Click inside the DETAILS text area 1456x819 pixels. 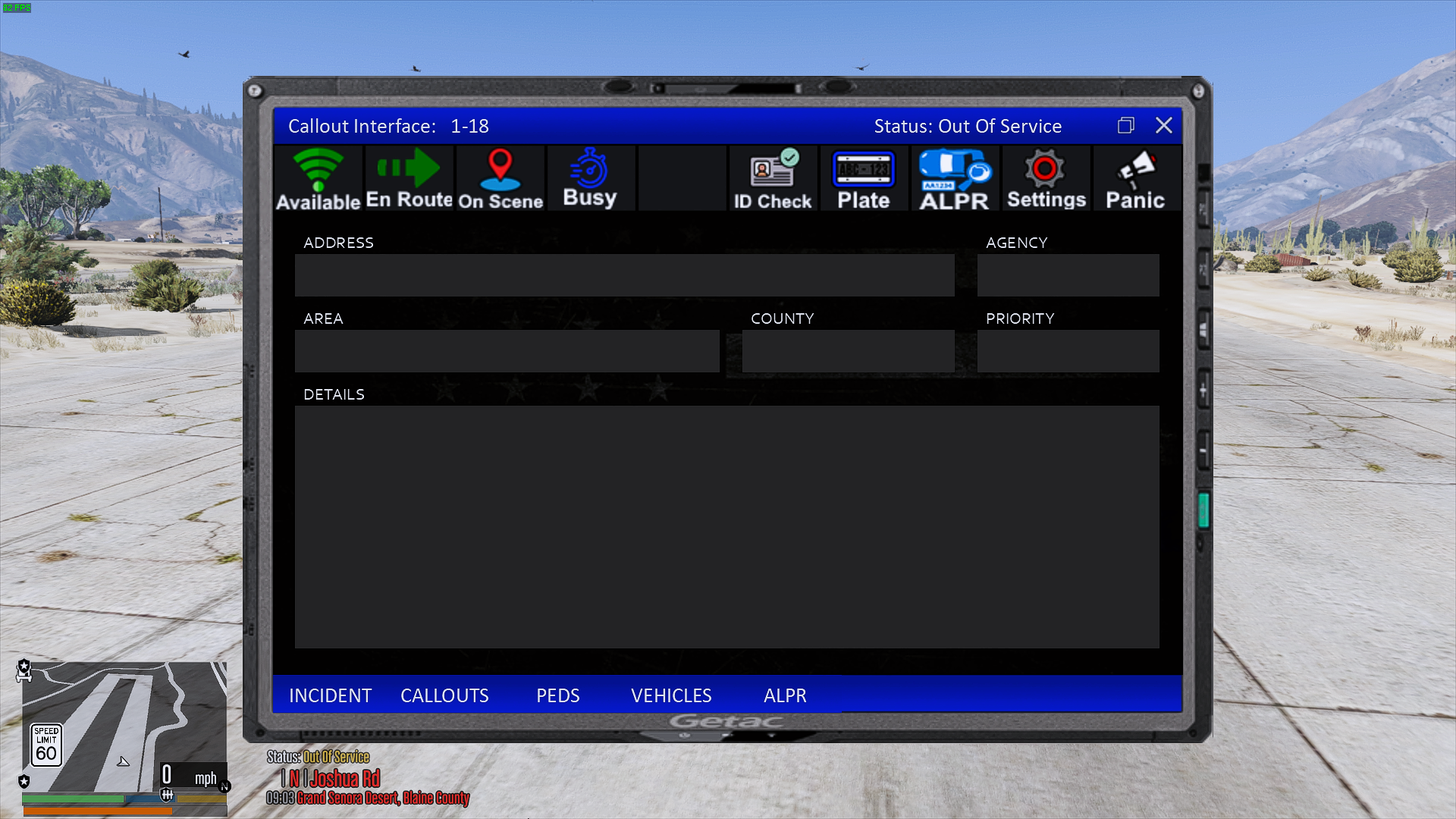pos(726,527)
